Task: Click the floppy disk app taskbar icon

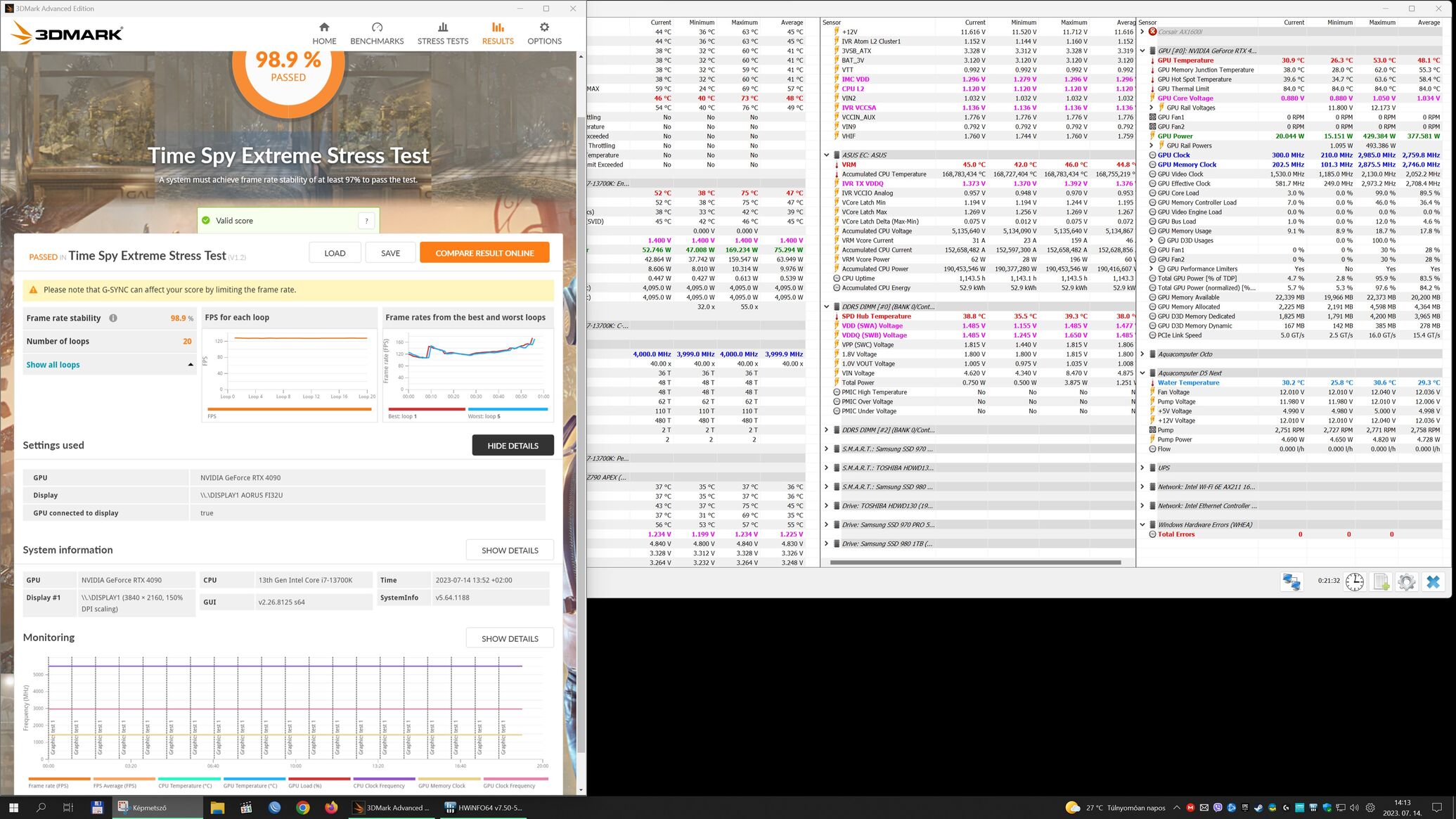Action: (x=97, y=808)
